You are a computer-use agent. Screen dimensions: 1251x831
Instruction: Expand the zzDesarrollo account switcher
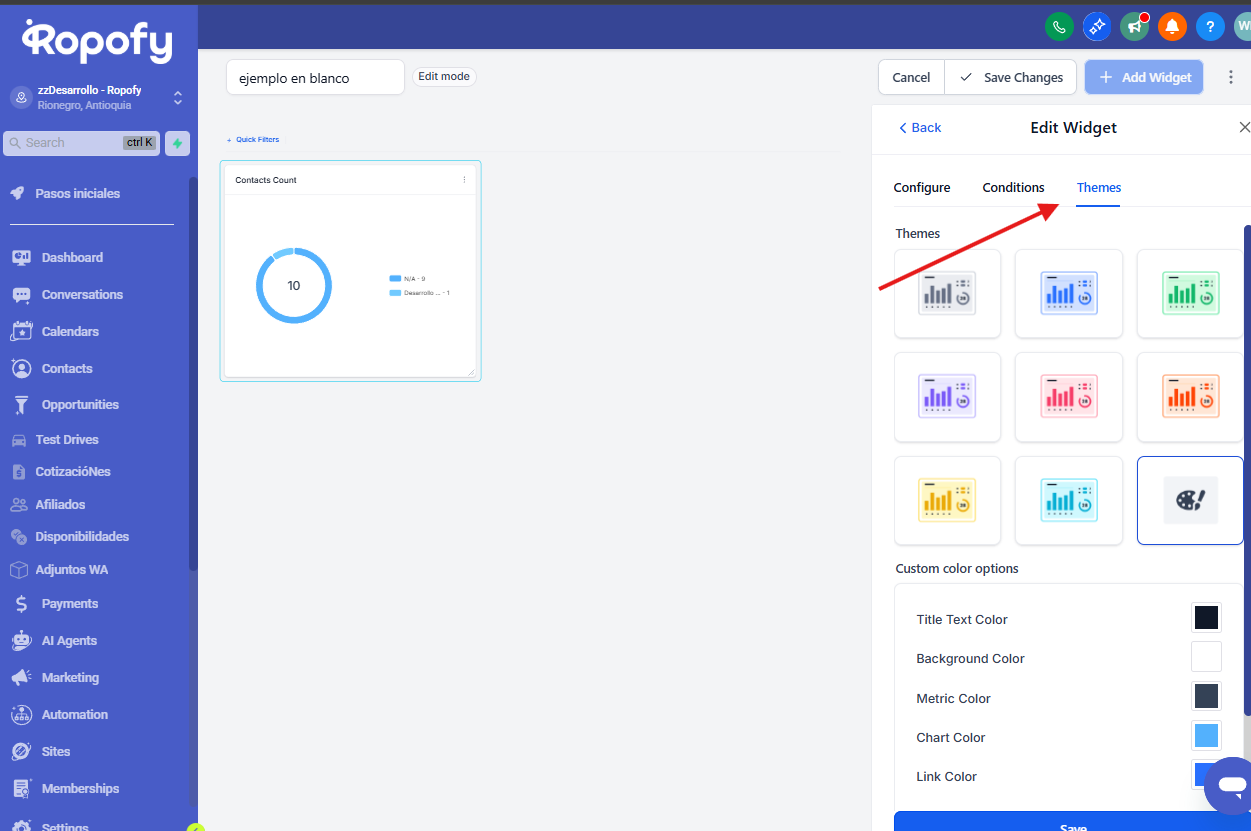pyautogui.click(x=177, y=97)
